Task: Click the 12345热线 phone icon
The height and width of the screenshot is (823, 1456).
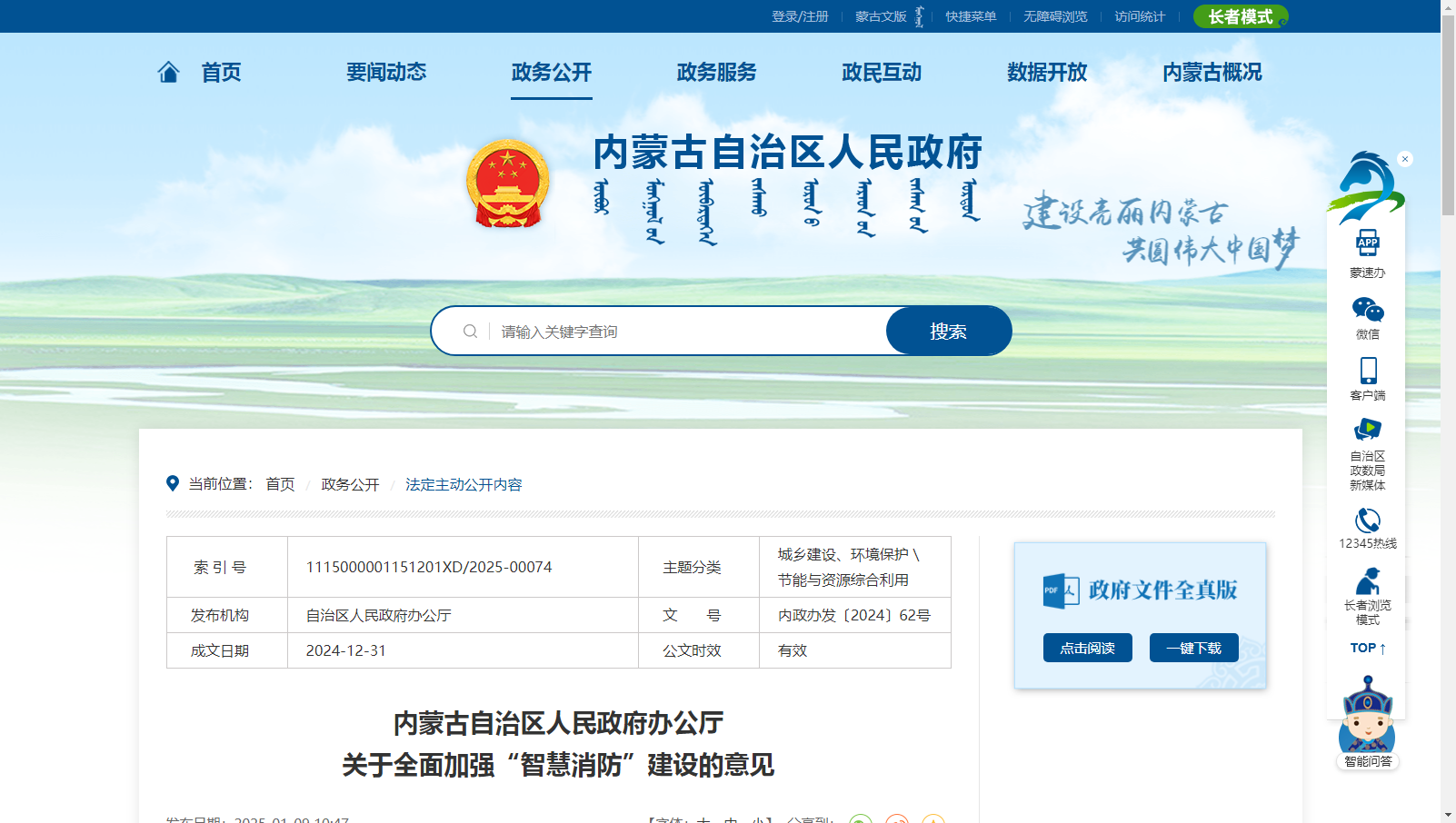Action: 1367,521
